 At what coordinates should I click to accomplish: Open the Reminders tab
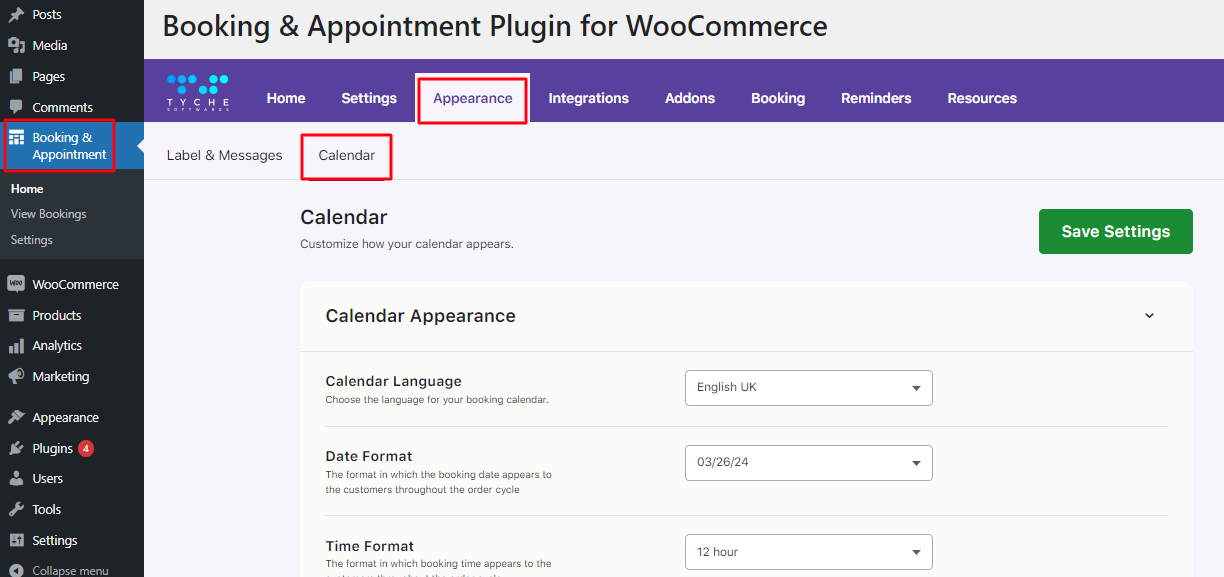pyautogui.click(x=876, y=98)
